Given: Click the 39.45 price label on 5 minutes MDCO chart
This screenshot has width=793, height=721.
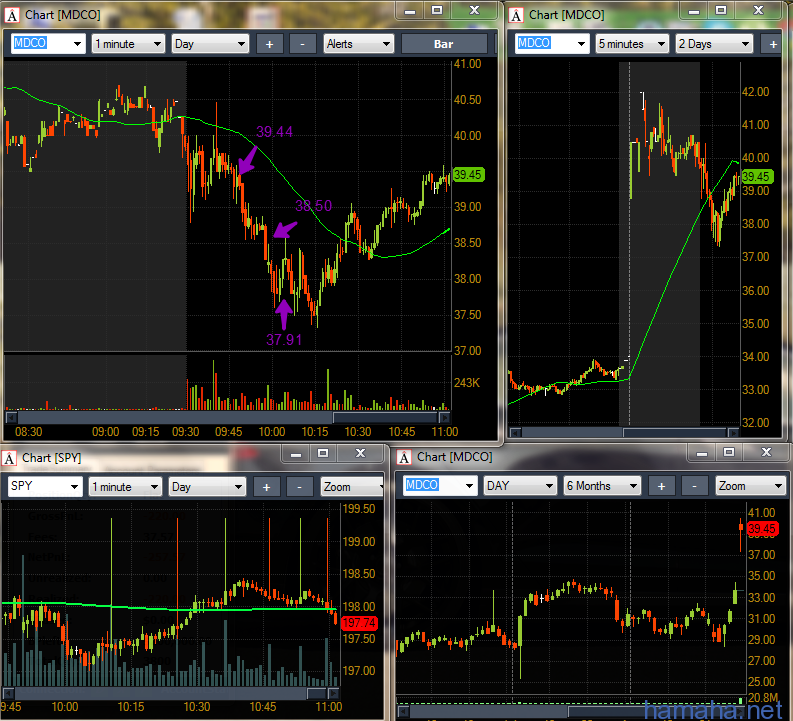Looking at the screenshot, I should [757, 176].
